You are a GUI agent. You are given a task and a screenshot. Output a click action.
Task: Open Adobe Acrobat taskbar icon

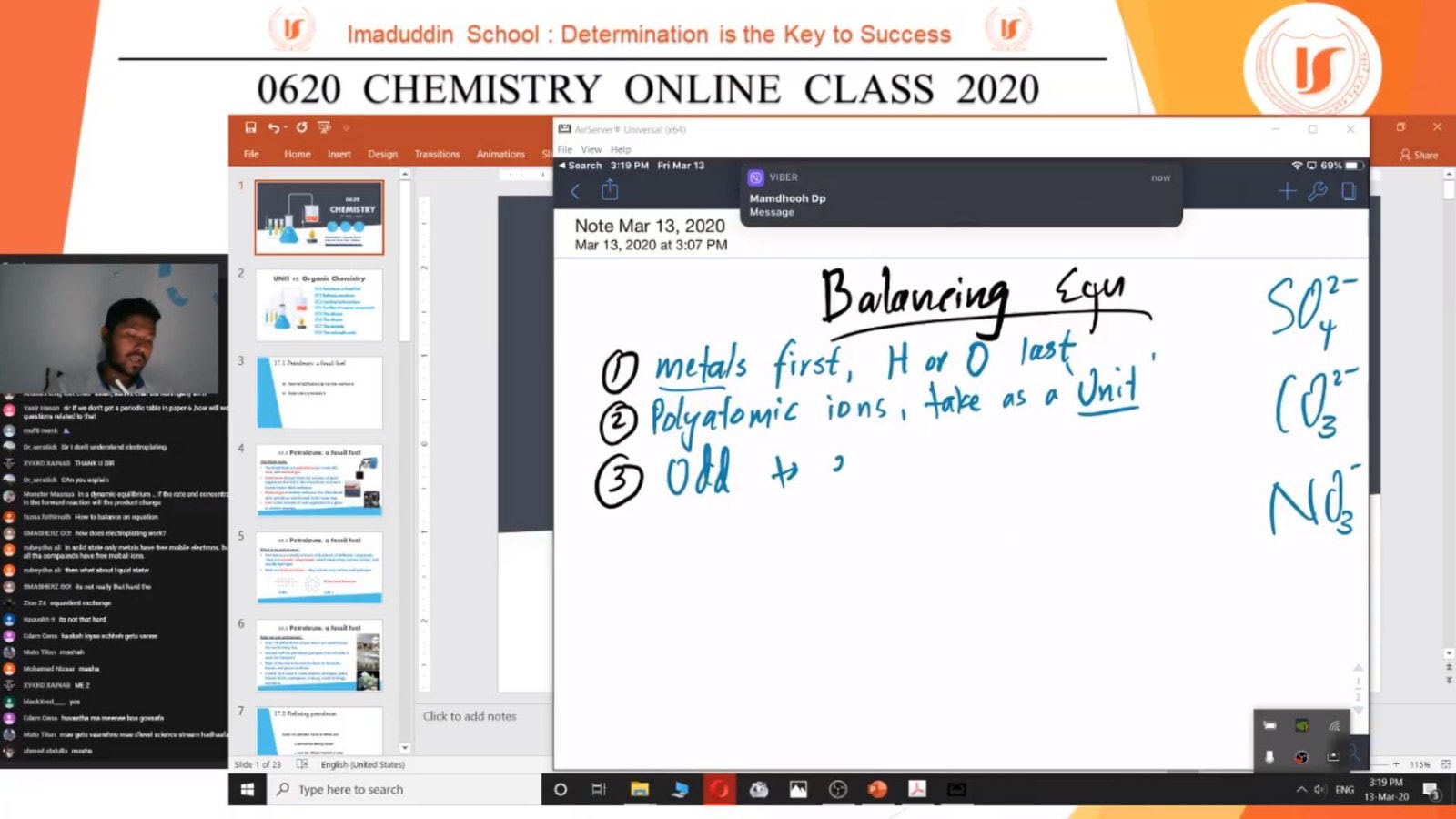[x=917, y=789]
